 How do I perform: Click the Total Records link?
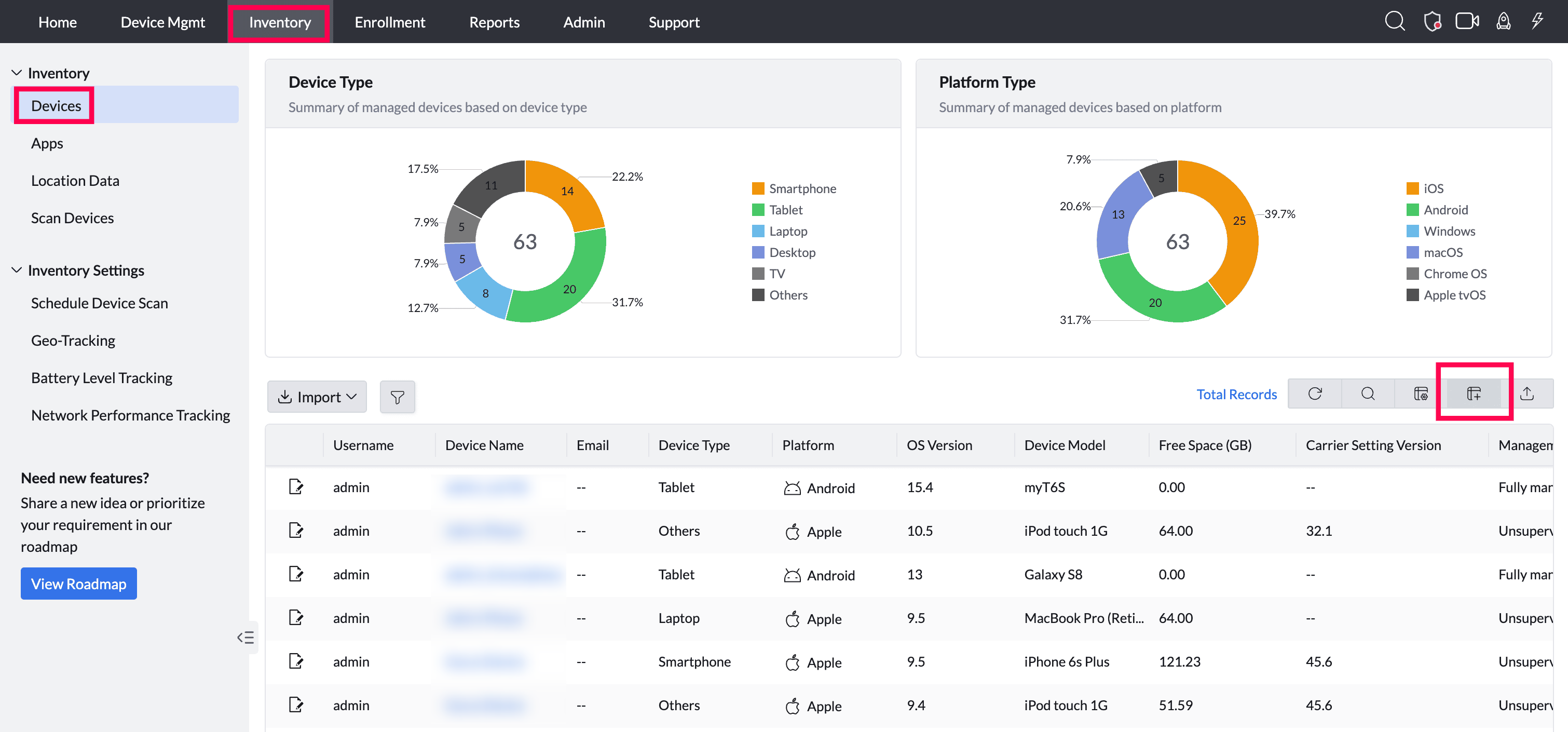pos(1236,395)
